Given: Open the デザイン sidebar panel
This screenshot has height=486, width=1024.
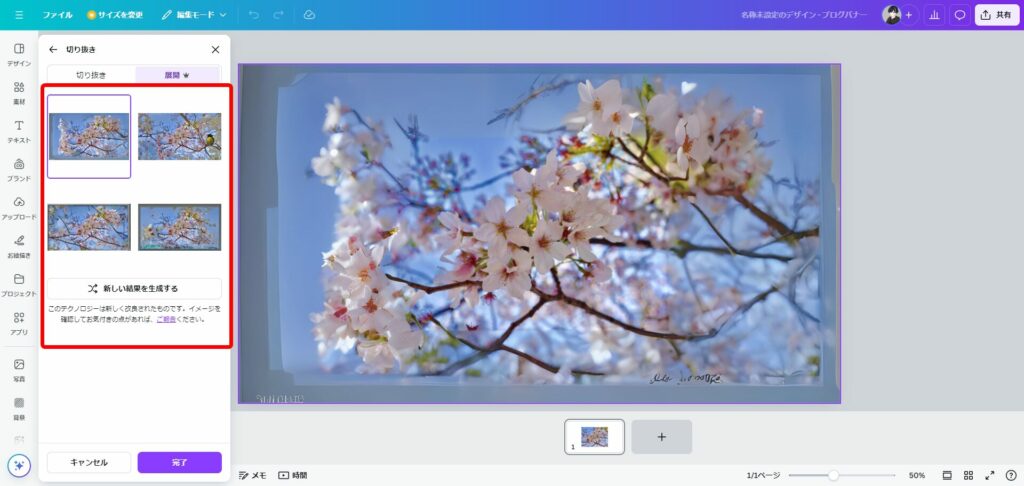Looking at the screenshot, I should 19,55.
